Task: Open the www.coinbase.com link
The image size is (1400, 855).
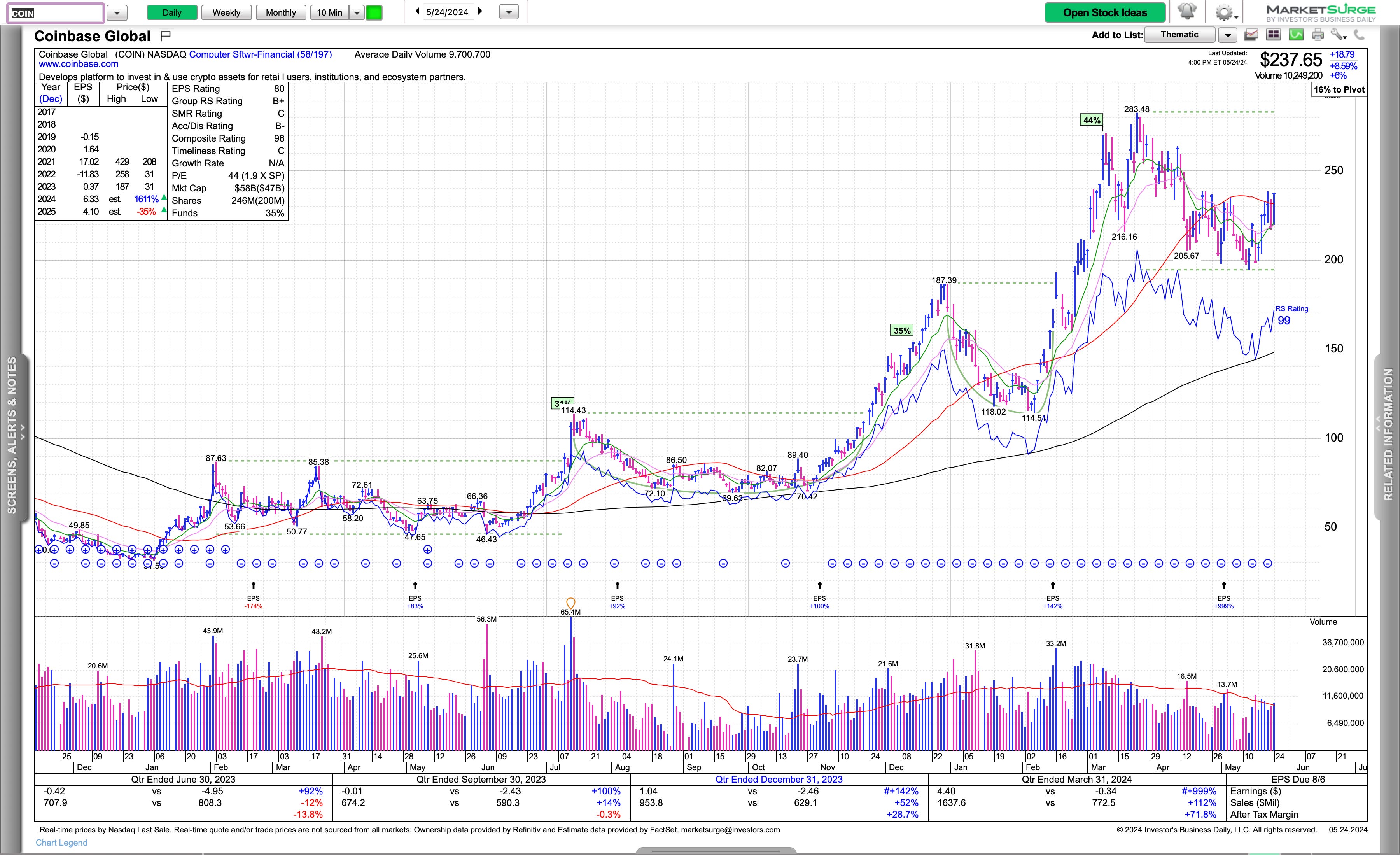Action: click(x=79, y=64)
